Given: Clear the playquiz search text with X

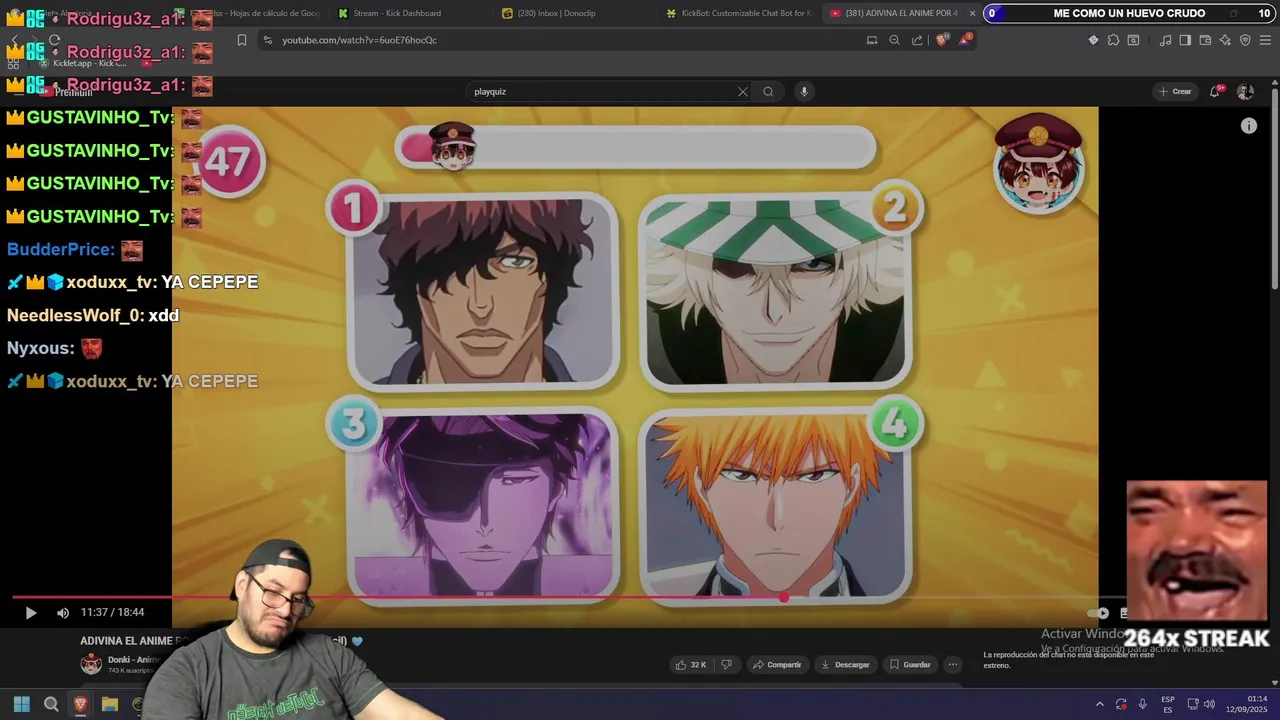Looking at the screenshot, I should pos(742,91).
